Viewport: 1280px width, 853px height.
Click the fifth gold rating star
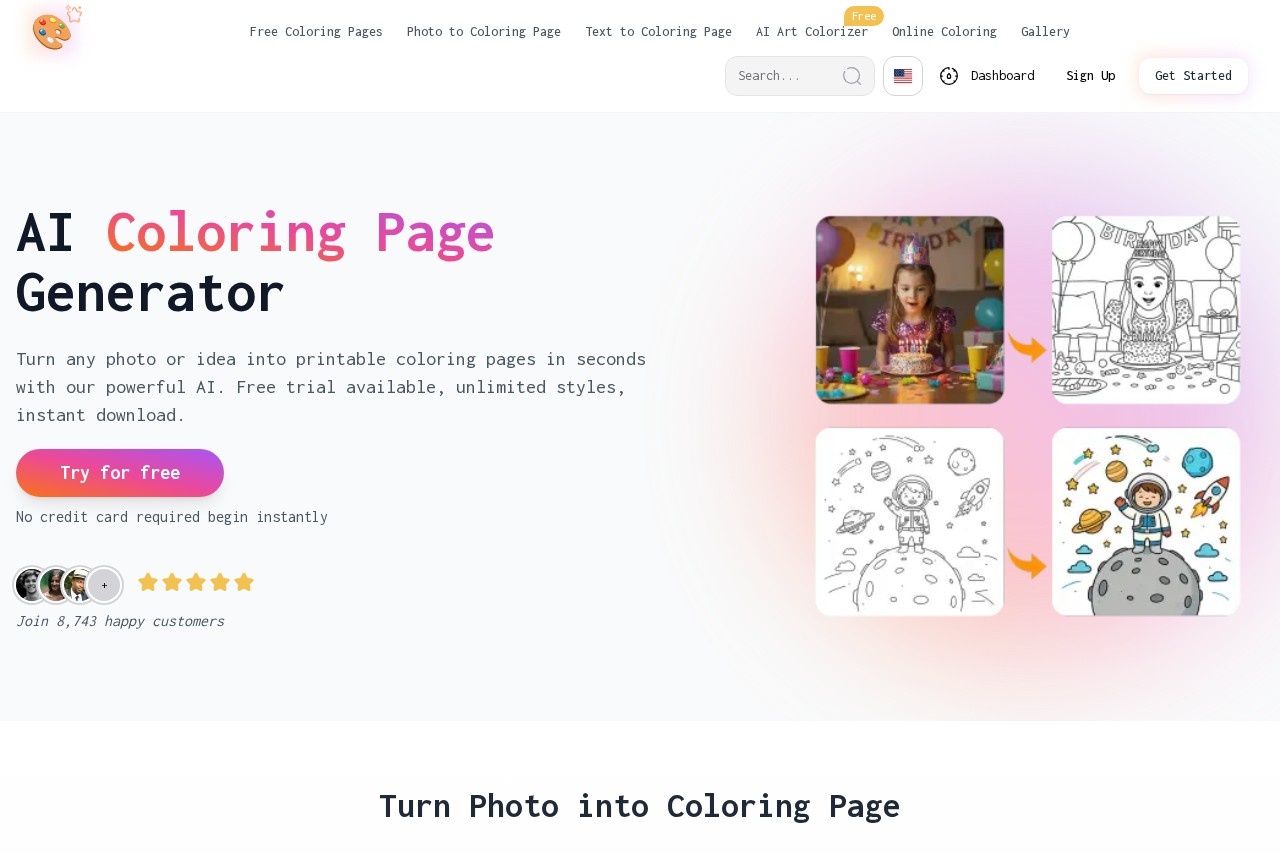[x=244, y=582]
